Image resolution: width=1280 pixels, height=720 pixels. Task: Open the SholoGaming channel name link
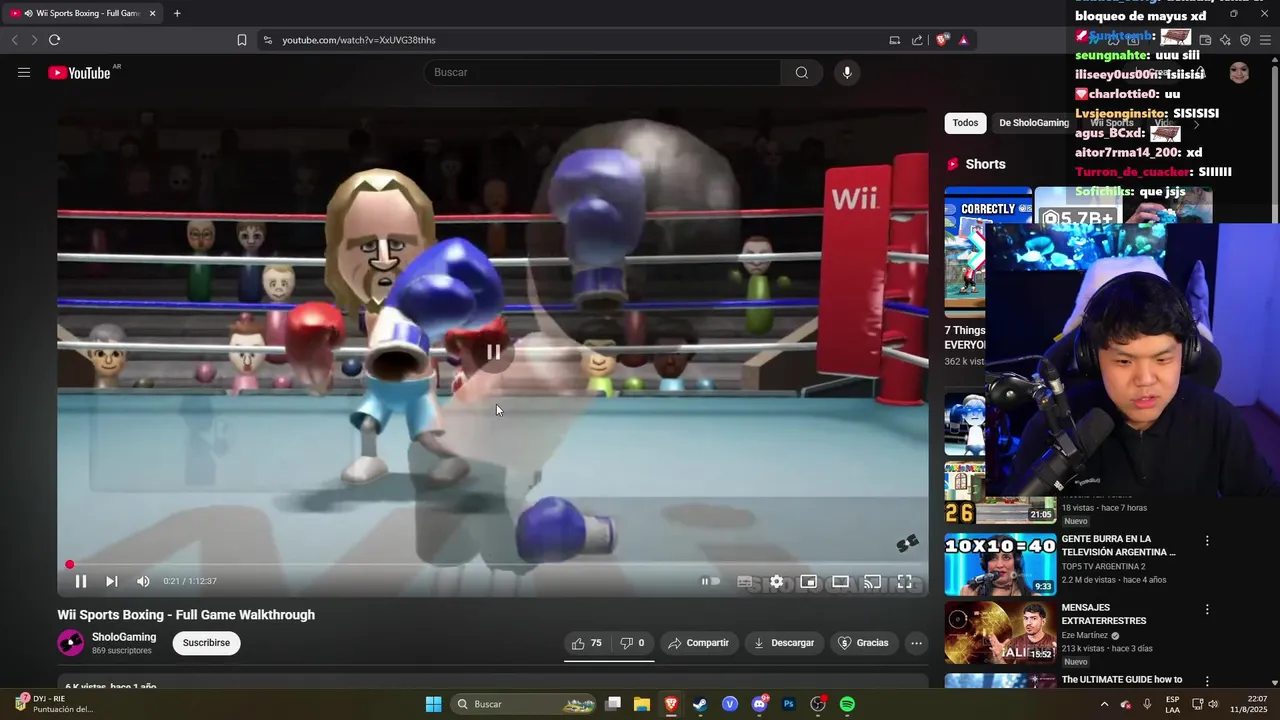(124, 637)
